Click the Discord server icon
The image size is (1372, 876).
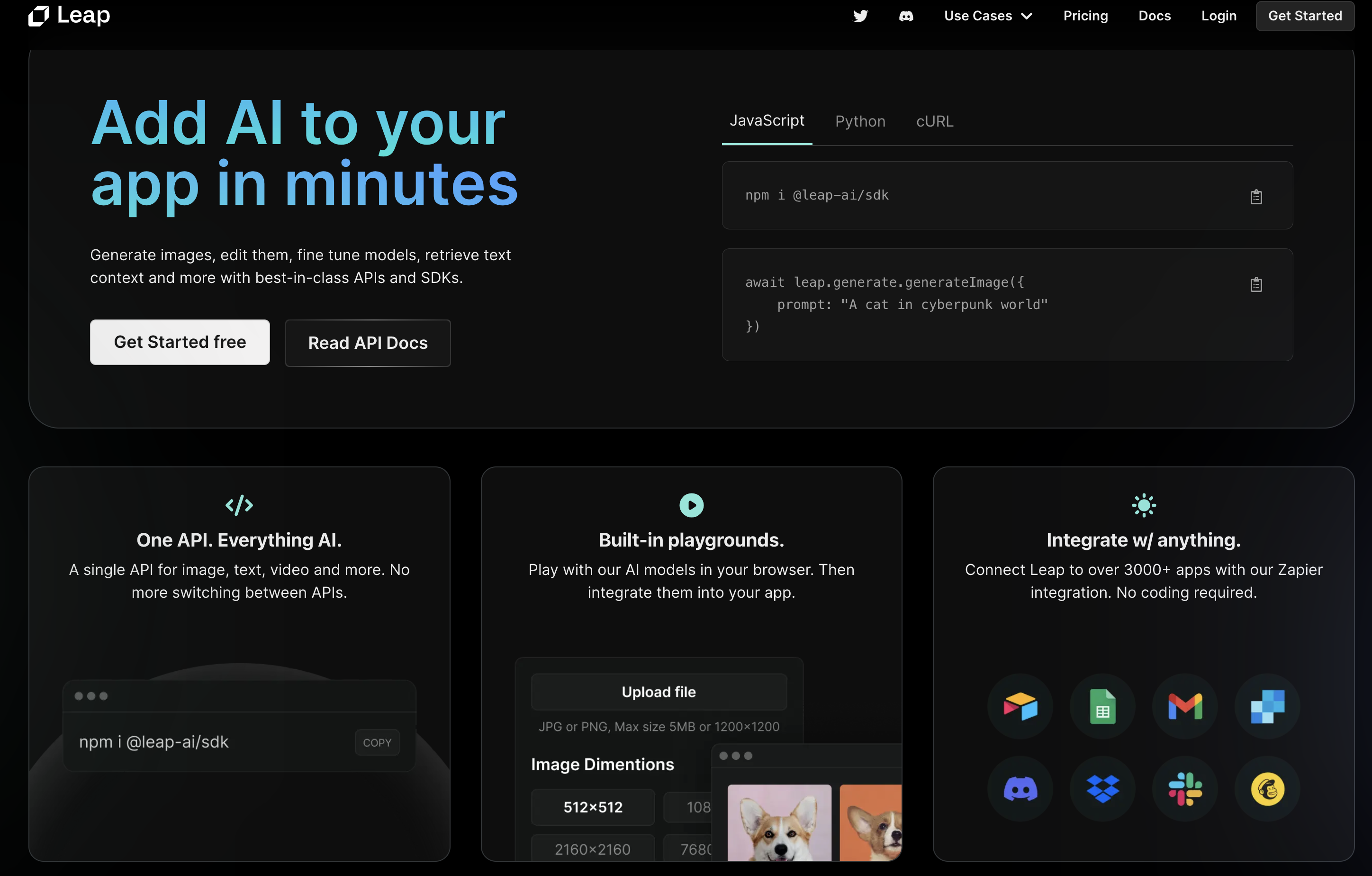coord(906,16)
